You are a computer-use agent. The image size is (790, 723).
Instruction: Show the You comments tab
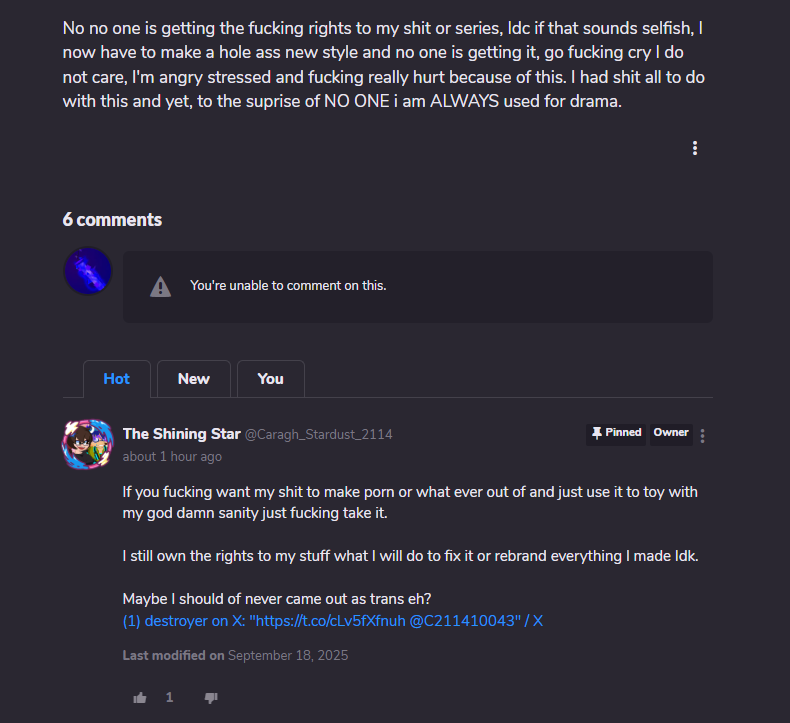(x=270, y=379)
